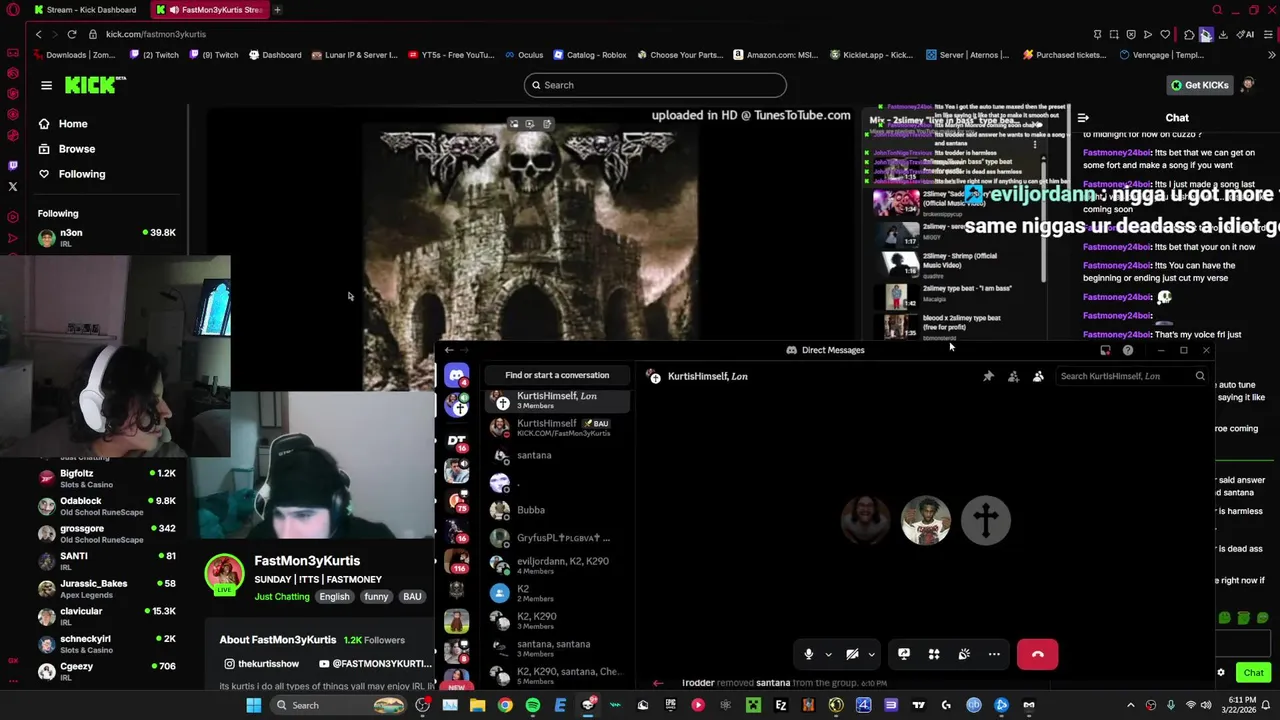Open K2 2 Members group
Screen dimensions: 1280x720
coord(557,593)
